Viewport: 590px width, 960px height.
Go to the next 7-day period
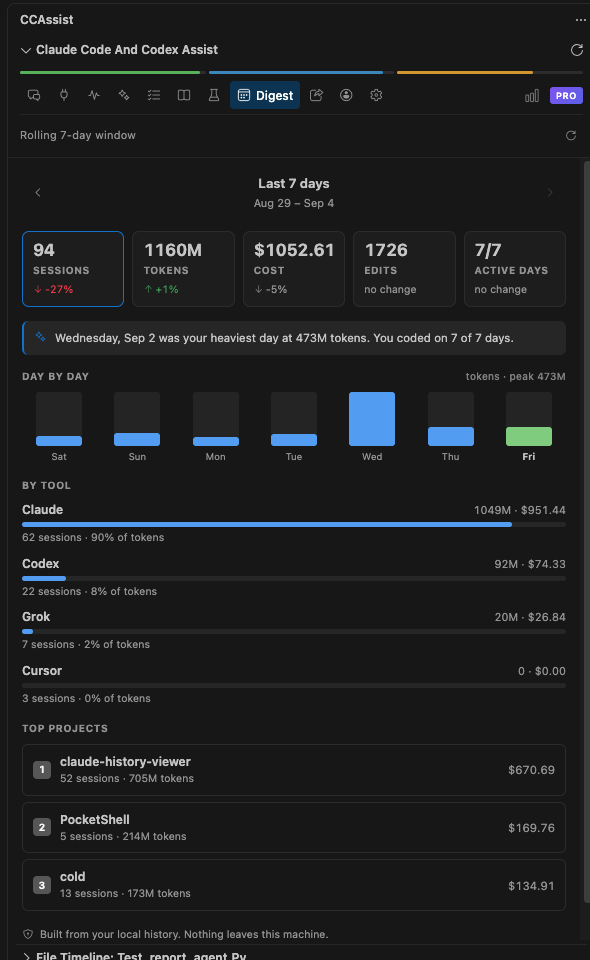pyautogui.click(x=550, y=192)
